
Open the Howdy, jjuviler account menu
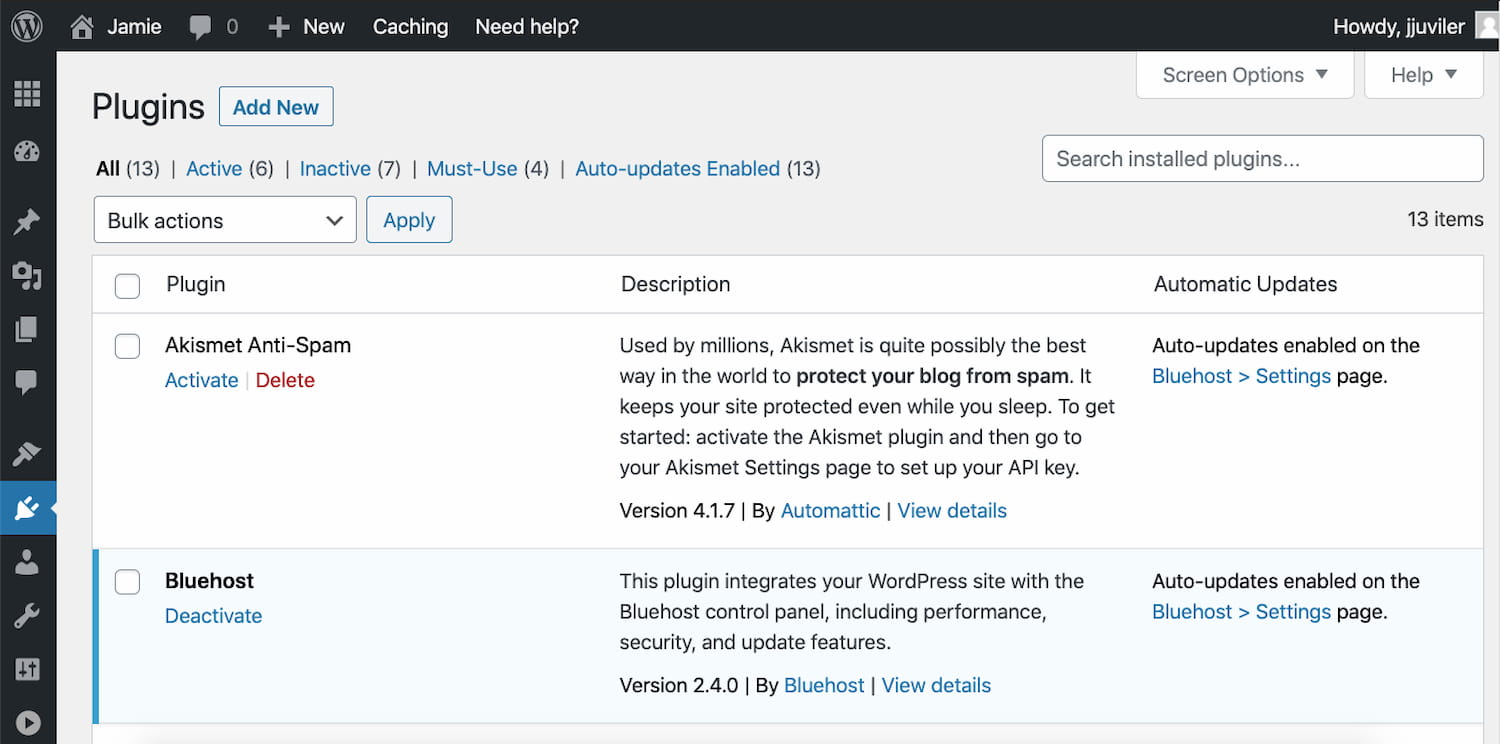click(x=1398, y=27)
